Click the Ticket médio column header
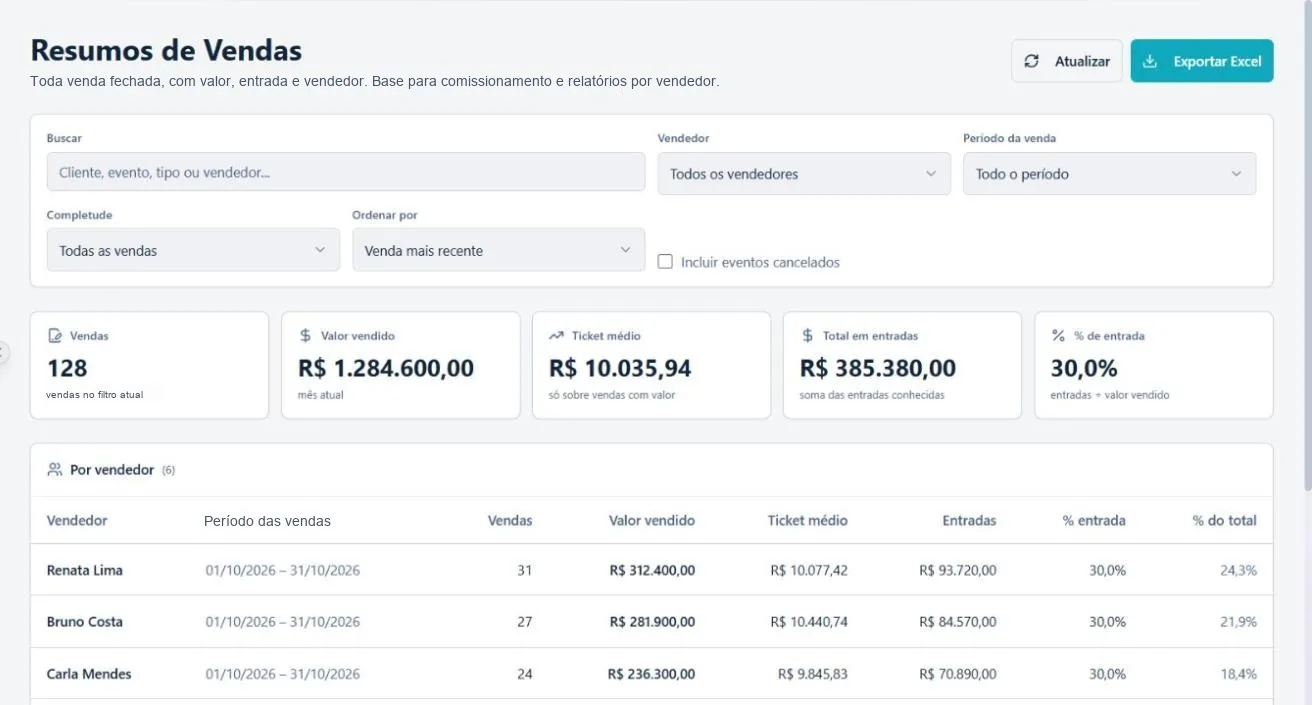The height and width of the screenshot is (705, 1312). coord(808,520)
